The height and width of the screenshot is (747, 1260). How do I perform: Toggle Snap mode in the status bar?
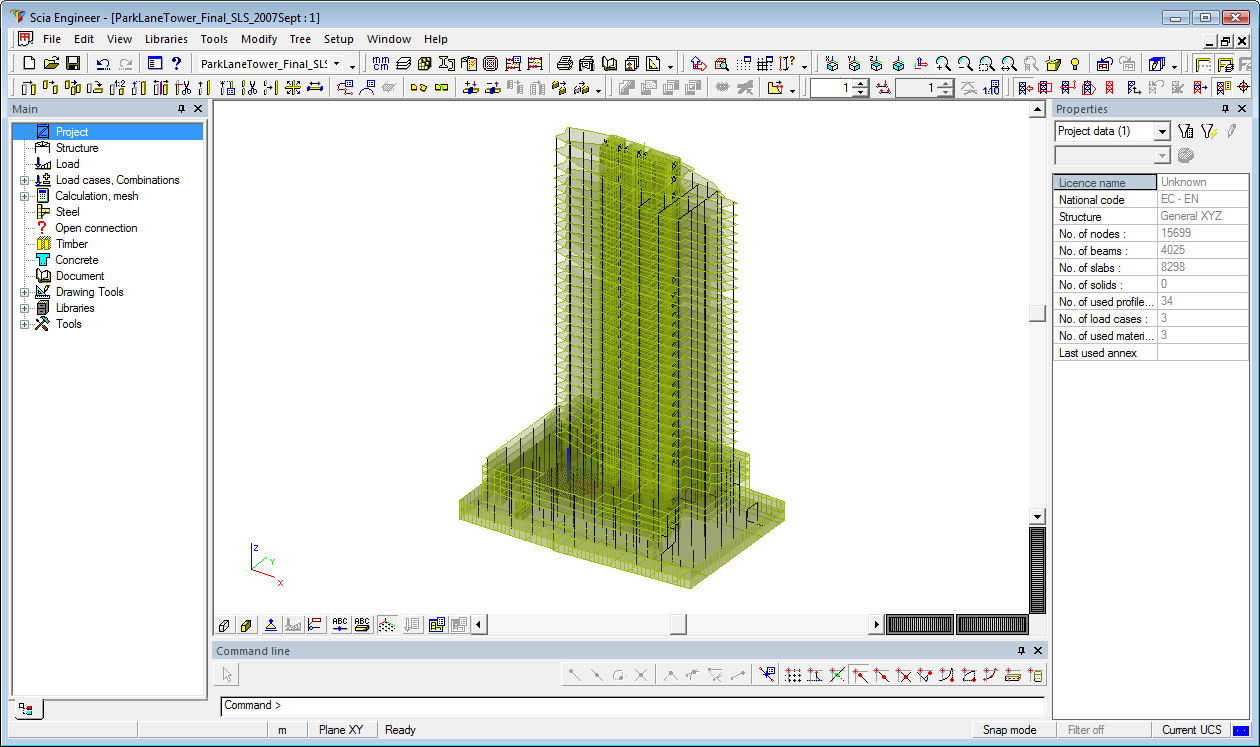[x=1010, y=729]
